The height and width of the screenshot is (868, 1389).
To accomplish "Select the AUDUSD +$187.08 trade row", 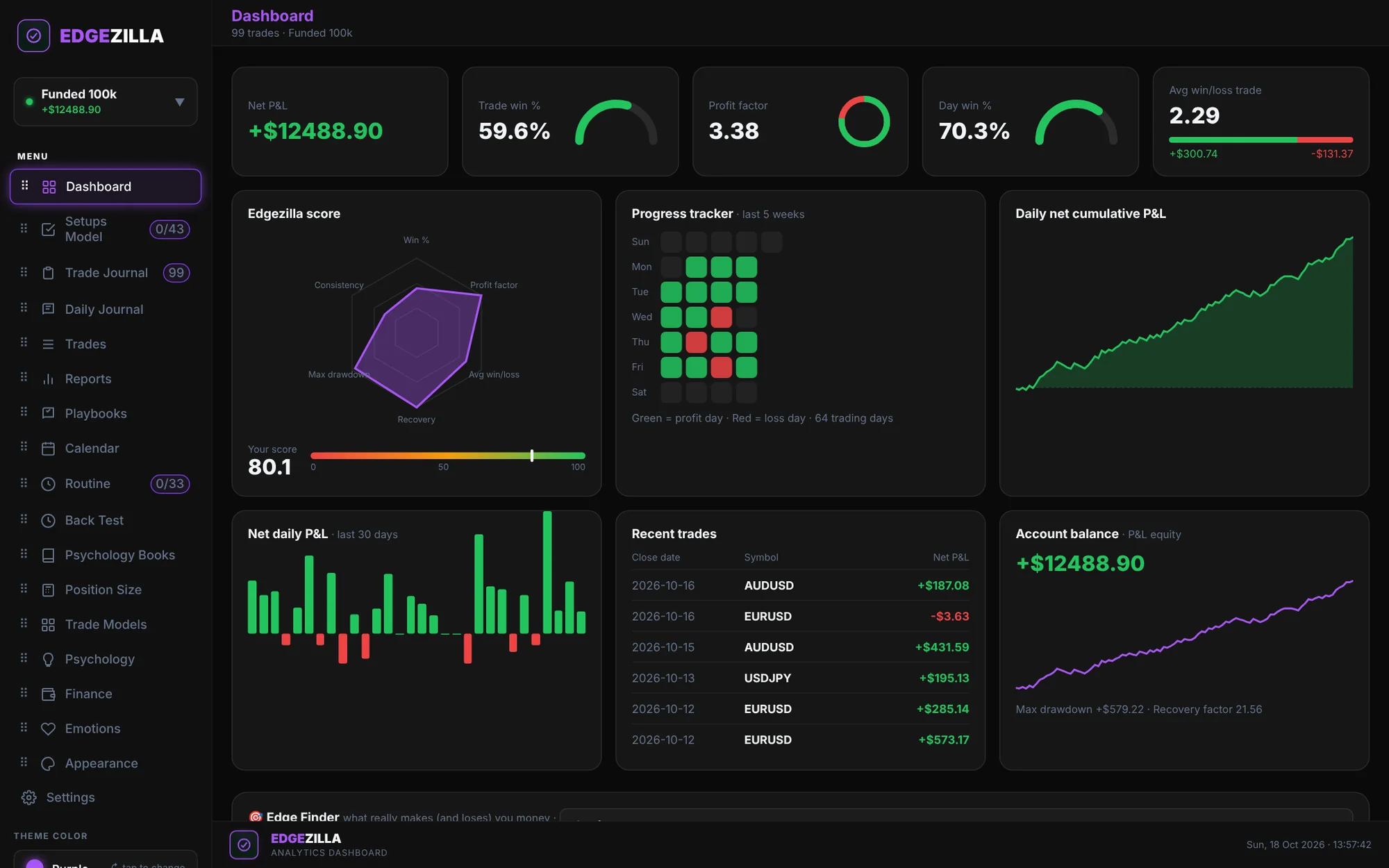I will (800, 585).
